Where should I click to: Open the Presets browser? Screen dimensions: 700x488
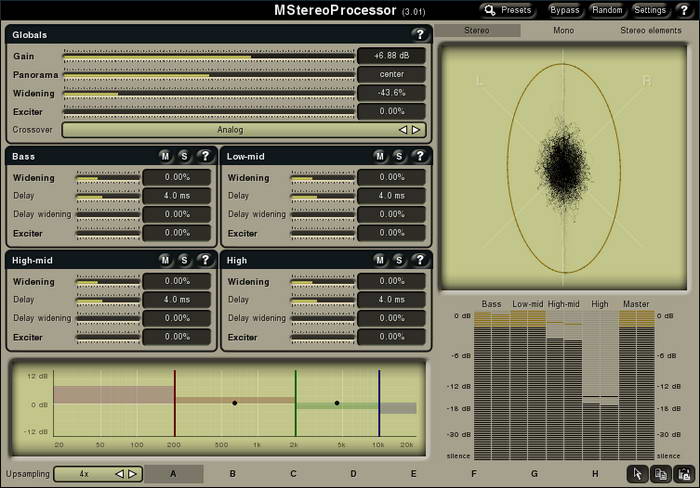[507, 10]
